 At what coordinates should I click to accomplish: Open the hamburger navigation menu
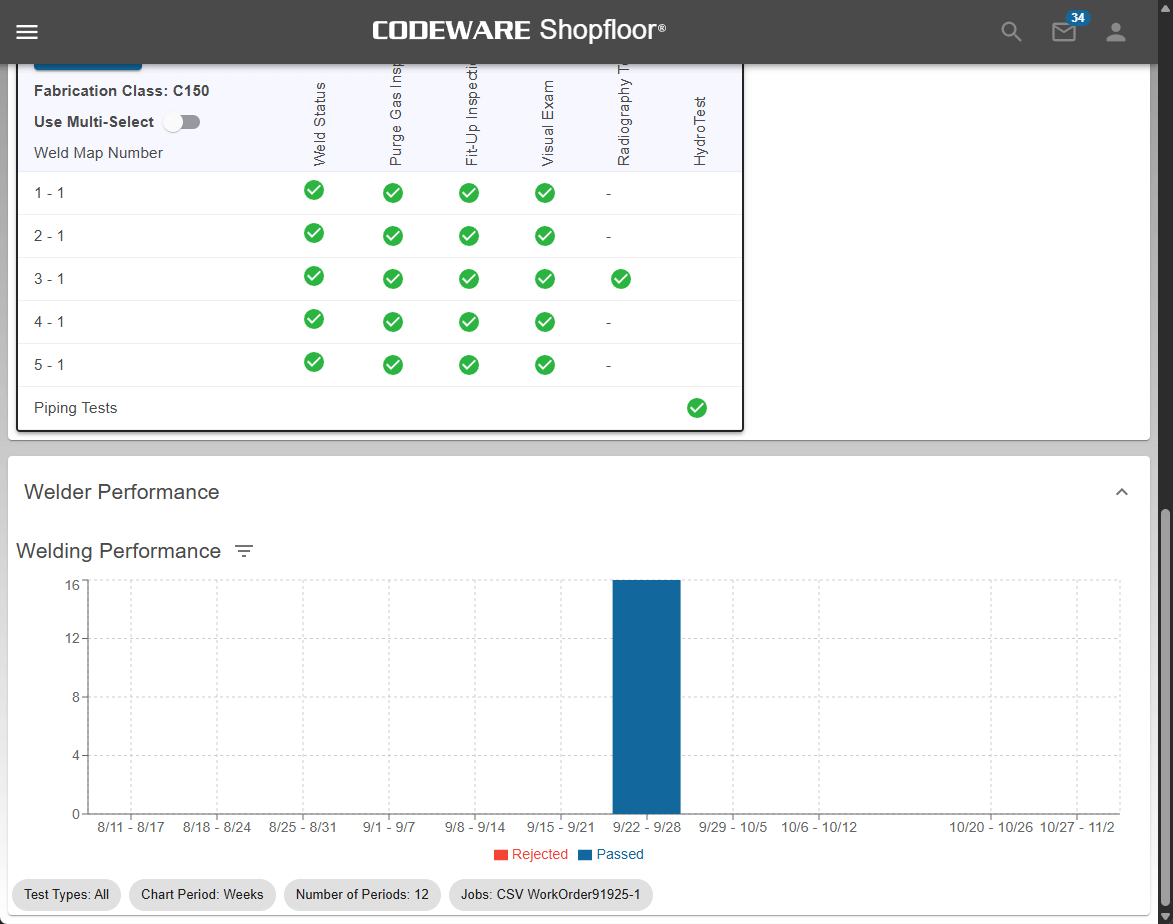(x=27, y=32)
